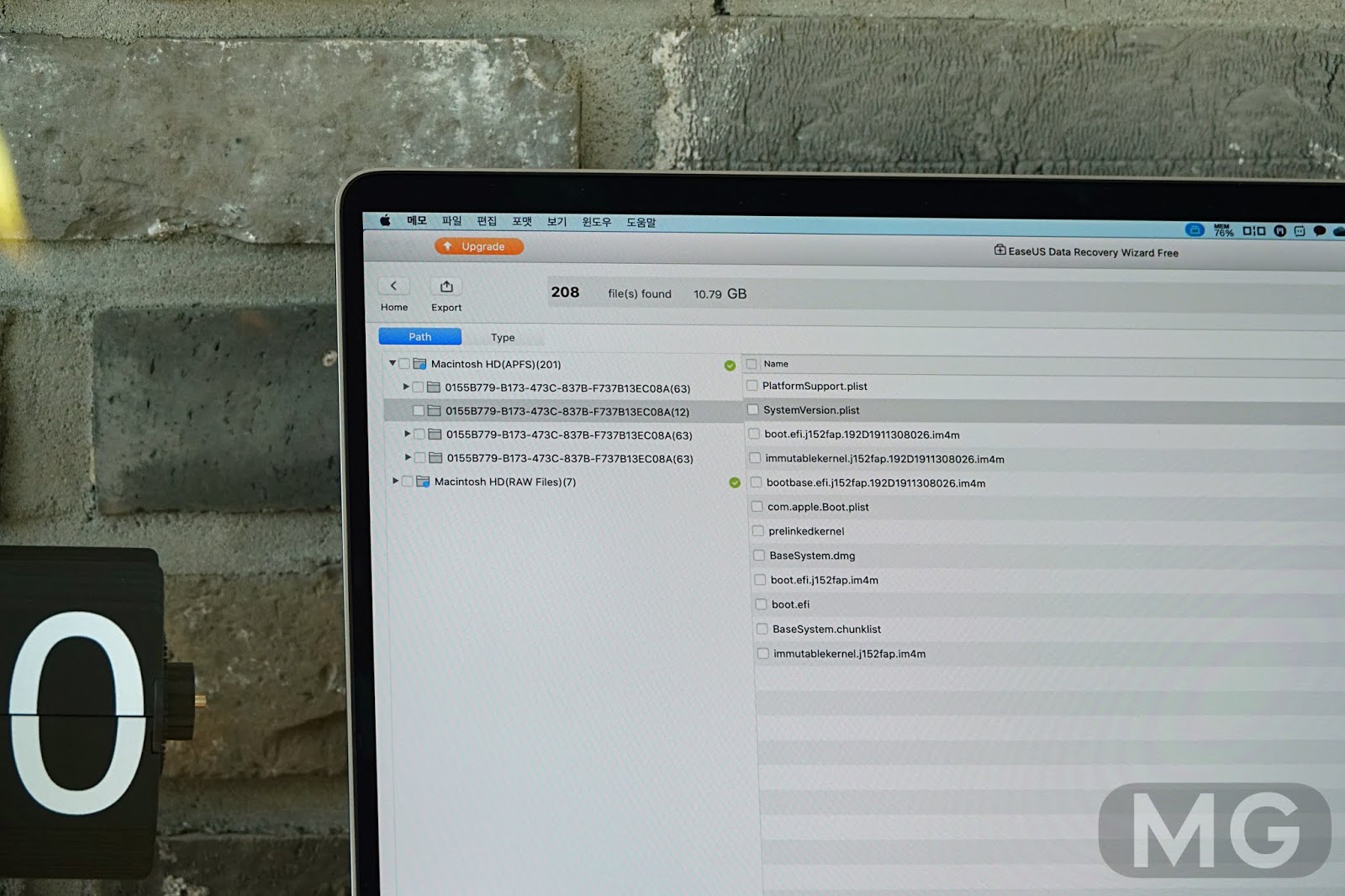The image size is (1345, 896).
Task: Tick the checkbox of the folder ending (12)
Action: (418, 411)
